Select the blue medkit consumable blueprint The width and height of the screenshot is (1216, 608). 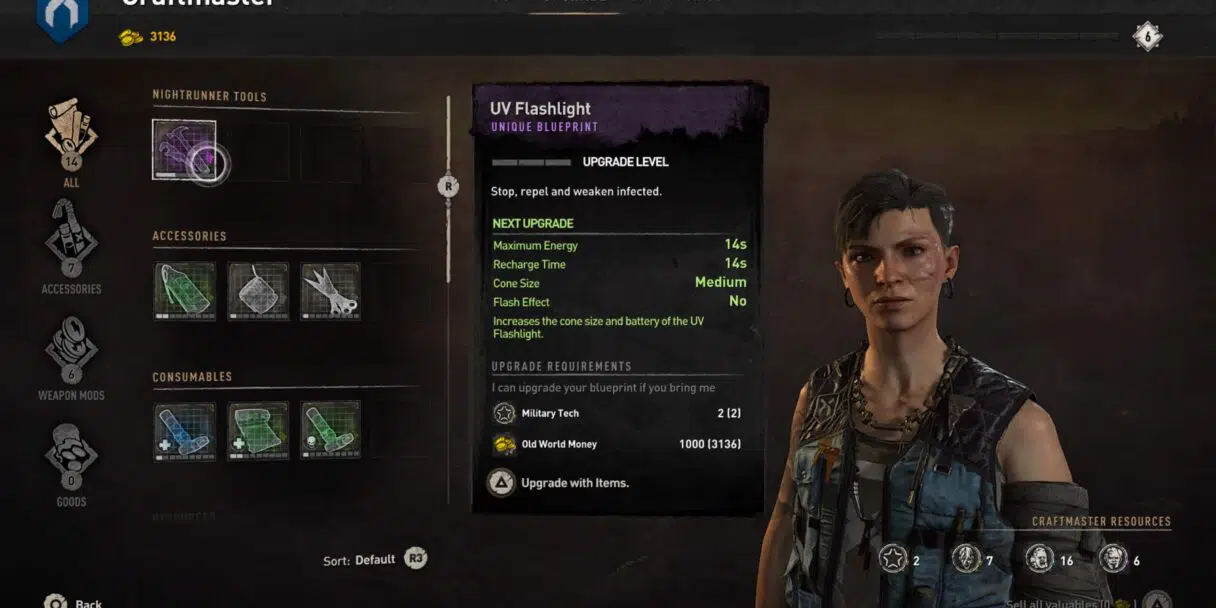[184, 431]
